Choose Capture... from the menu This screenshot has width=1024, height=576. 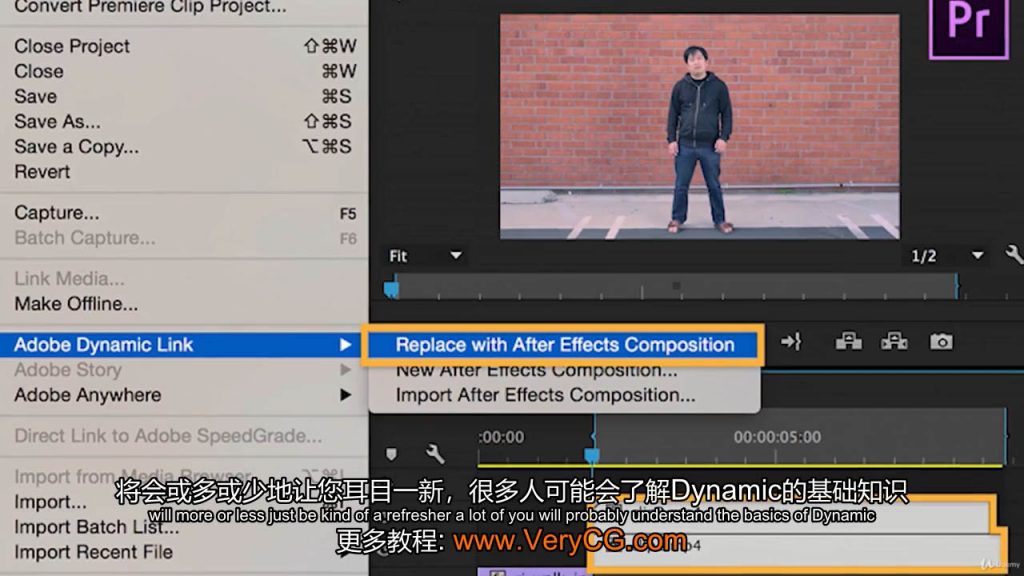point(184,213)
